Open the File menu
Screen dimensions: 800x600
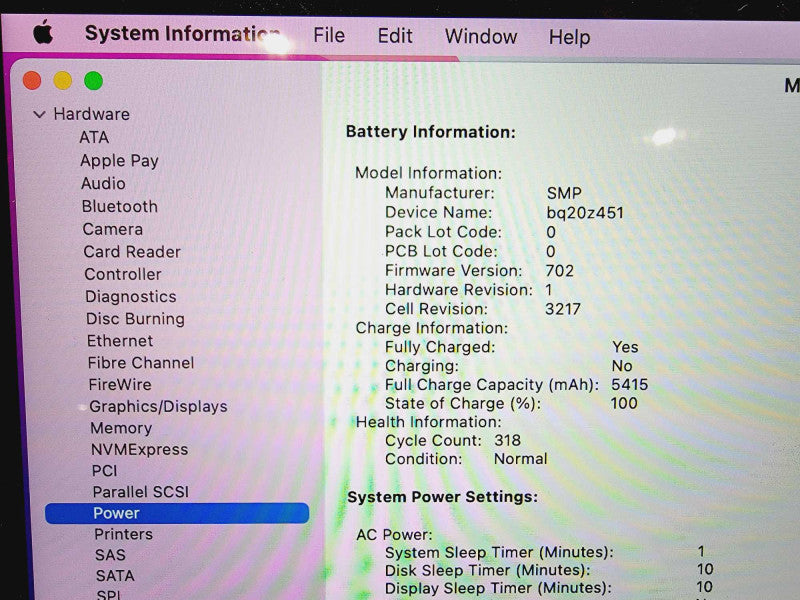tap(329, 36)
